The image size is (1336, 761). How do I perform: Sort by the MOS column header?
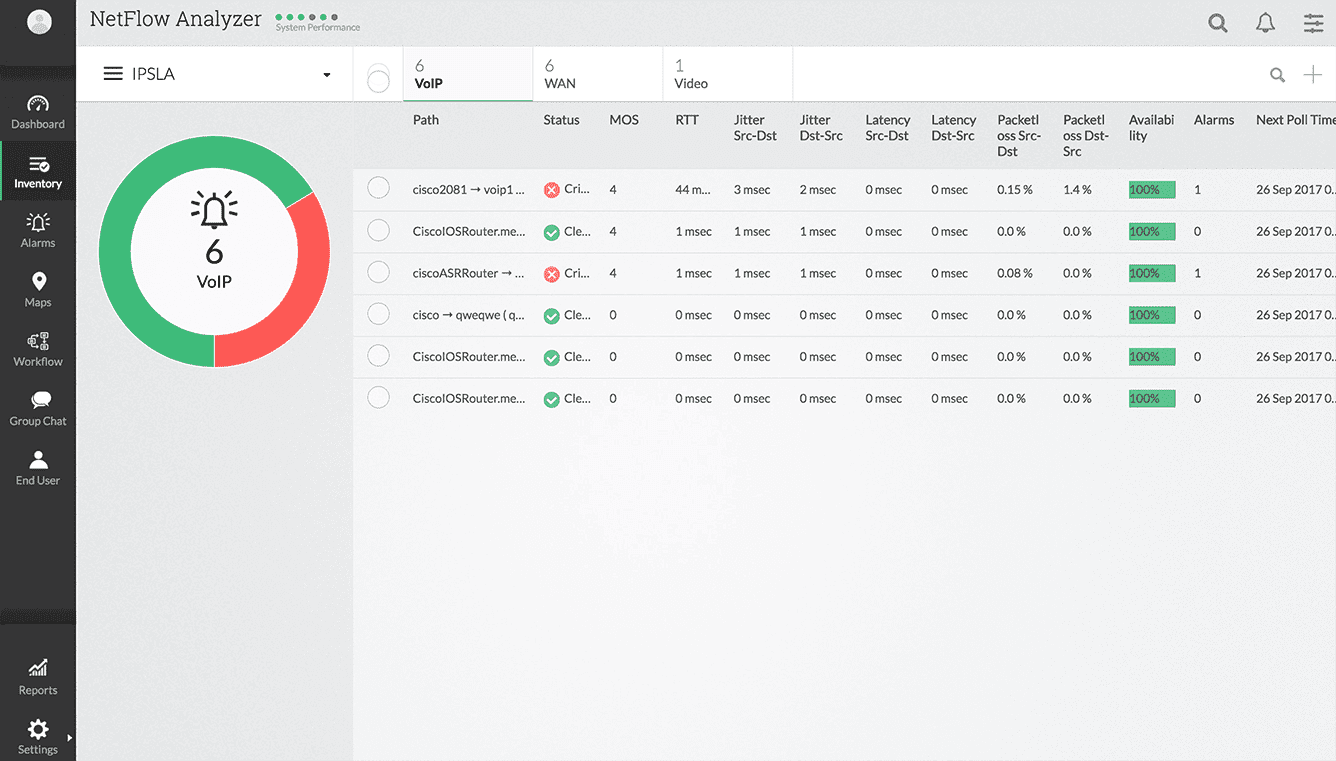point(624,120)
